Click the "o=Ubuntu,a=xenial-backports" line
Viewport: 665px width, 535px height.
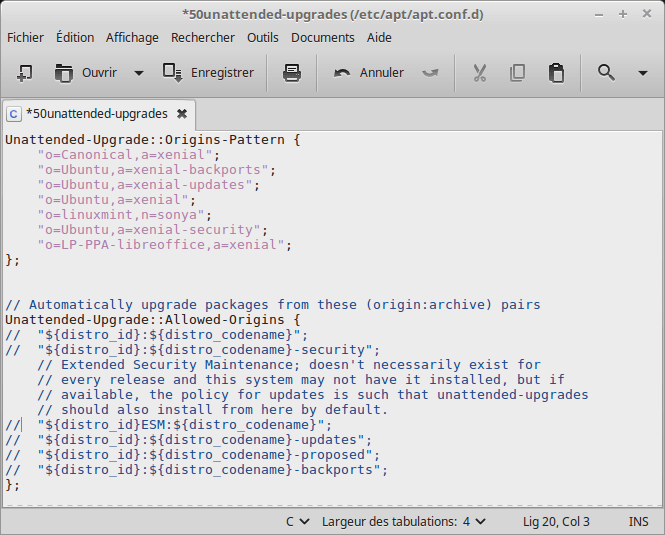(156, 170)
